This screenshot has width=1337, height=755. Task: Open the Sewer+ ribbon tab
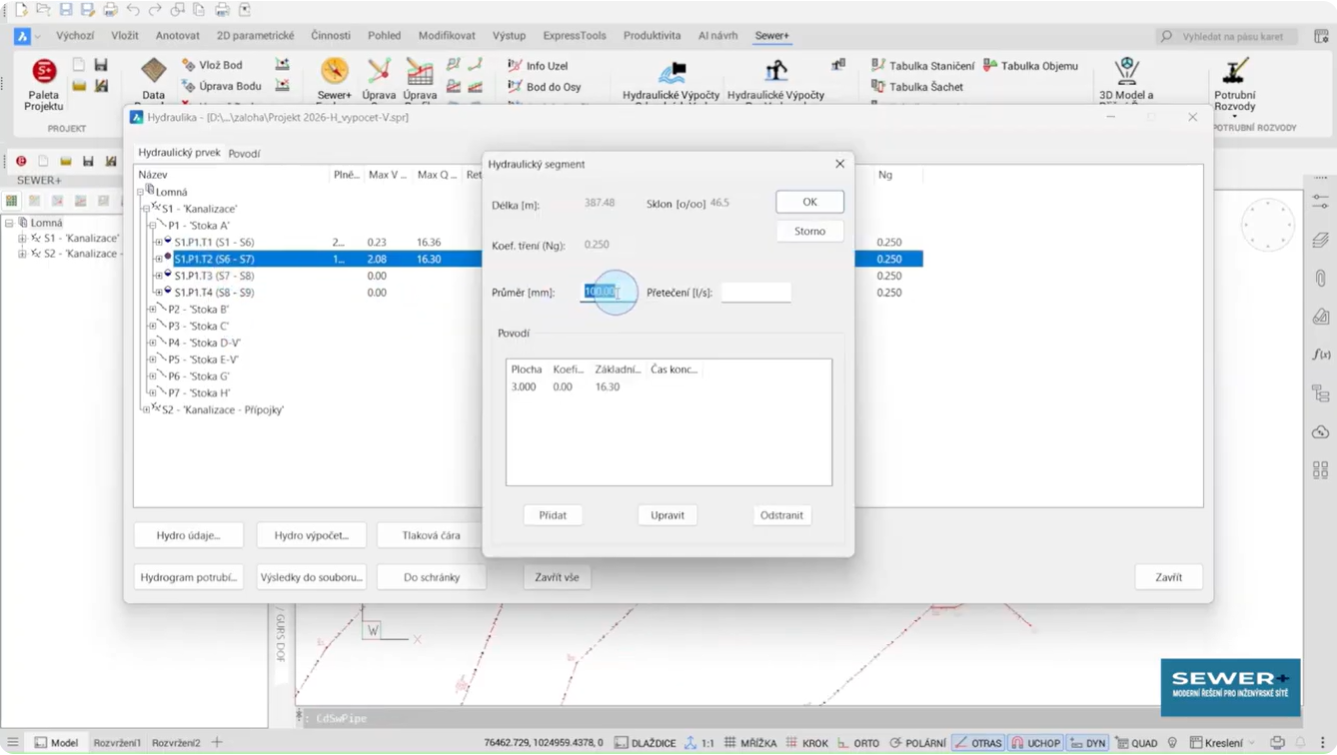click(771, 36)
